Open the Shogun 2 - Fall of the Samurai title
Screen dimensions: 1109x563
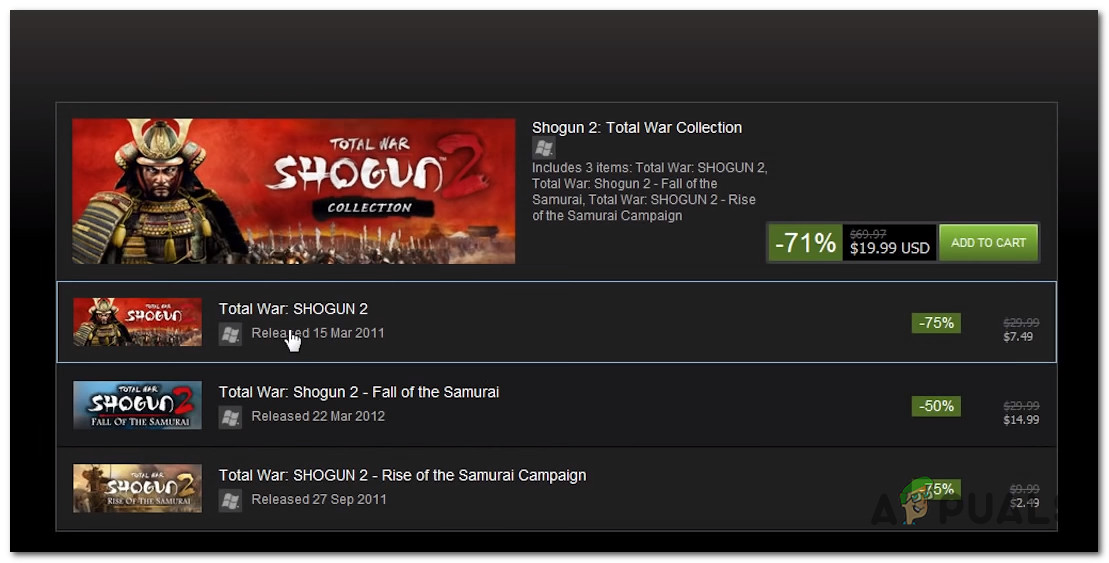click(358, 392)
